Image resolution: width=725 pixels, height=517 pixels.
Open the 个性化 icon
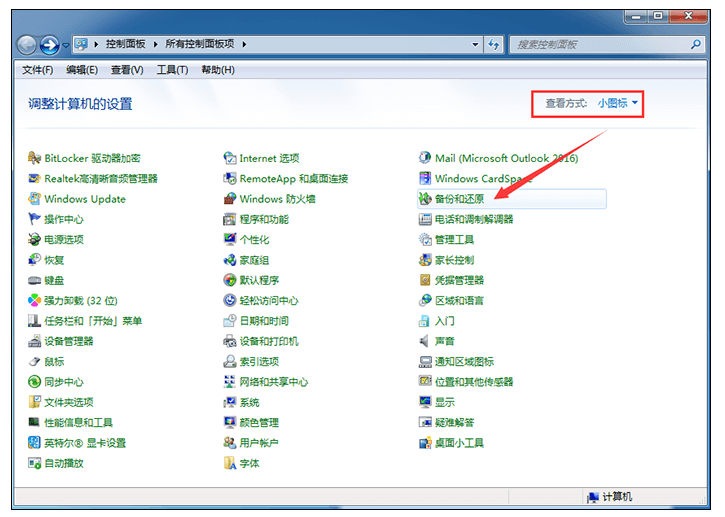[x=230, y=240]
